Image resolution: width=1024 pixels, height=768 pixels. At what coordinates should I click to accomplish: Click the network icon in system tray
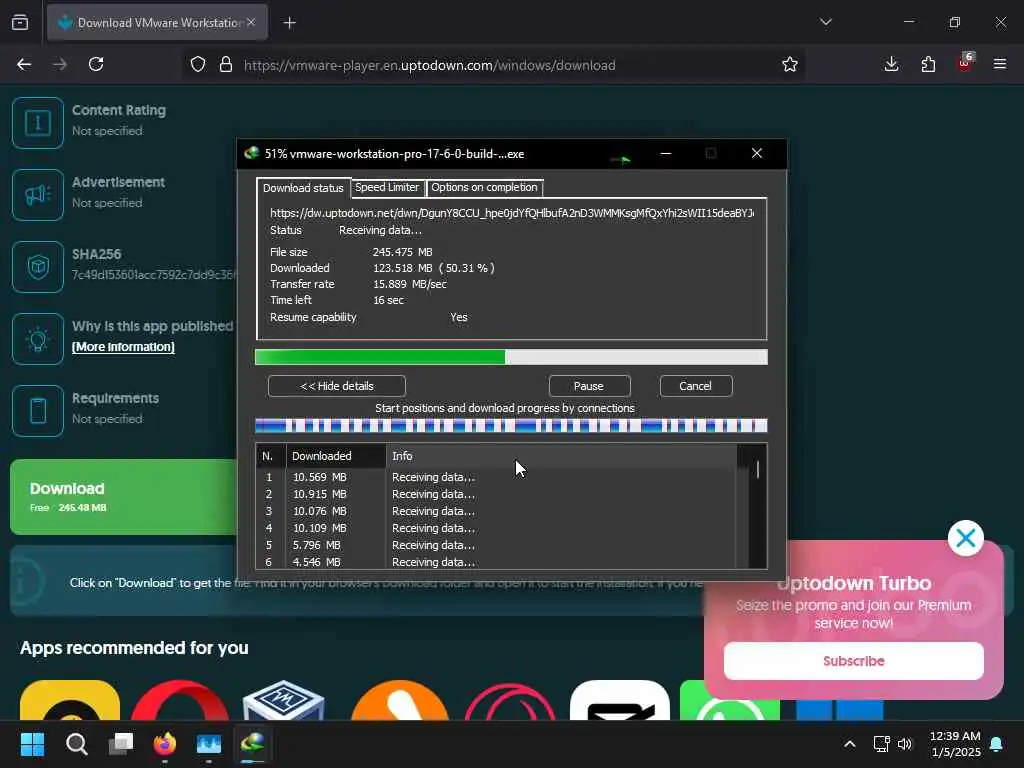[x=881, y=744]
